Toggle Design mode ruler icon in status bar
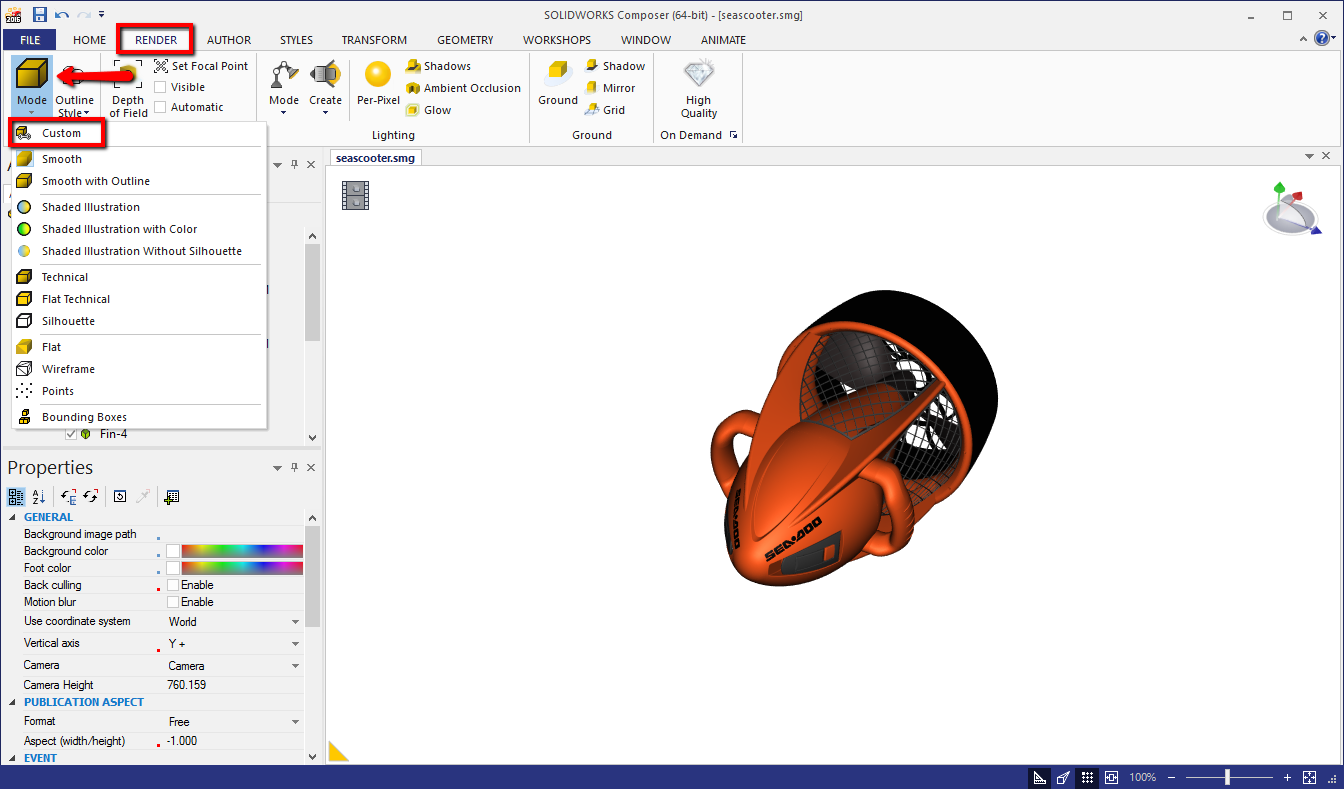Viewport: 1344px width, 789px height. [1040, 777]
